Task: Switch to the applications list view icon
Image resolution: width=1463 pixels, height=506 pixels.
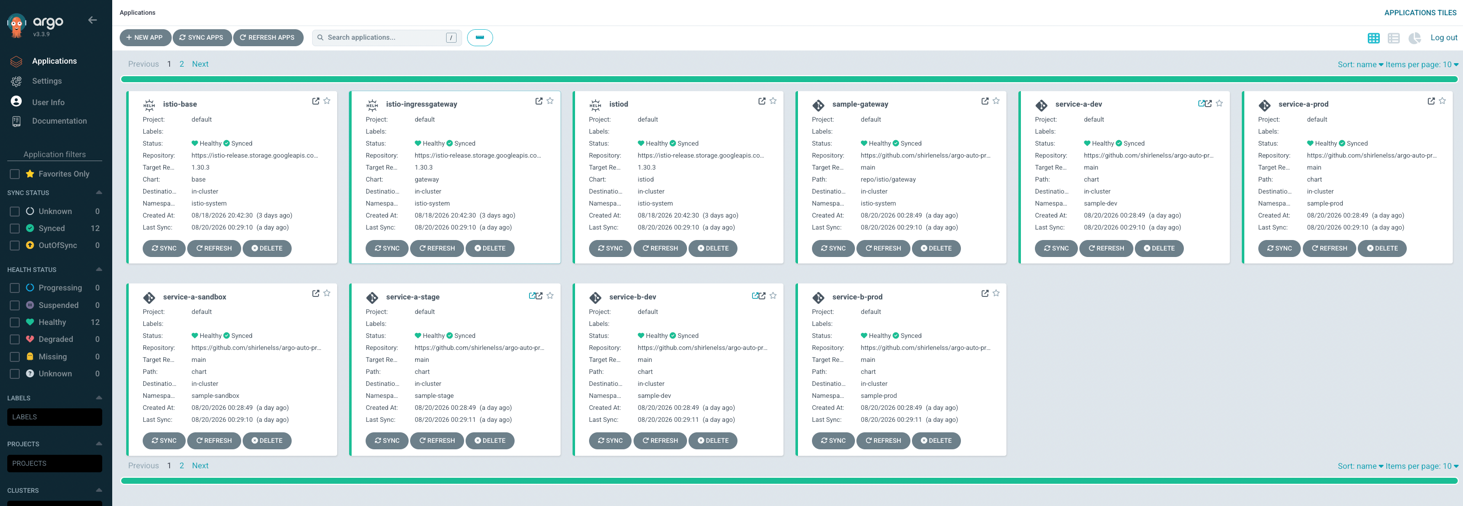Action: [1394, 38]
